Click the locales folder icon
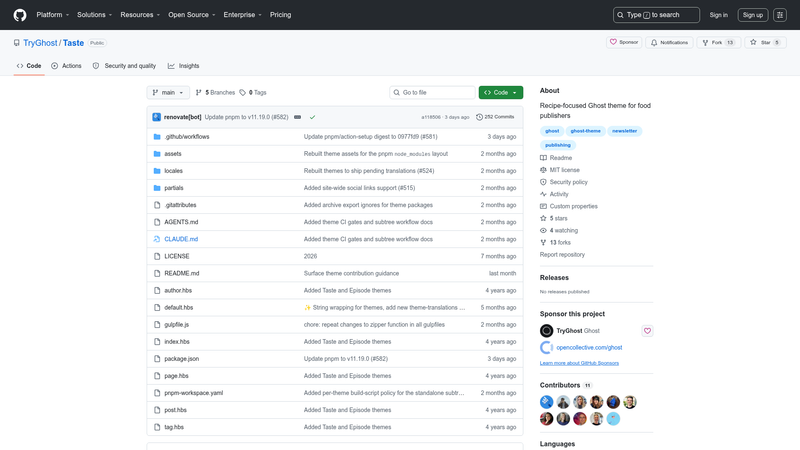800x450 pixels. tap(157, 171)
